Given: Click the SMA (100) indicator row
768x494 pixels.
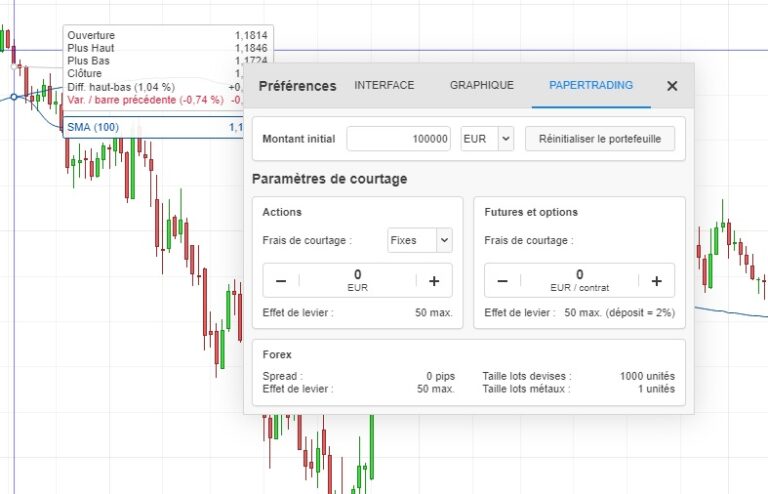Looking at the screenshot, I should point(154,127).
